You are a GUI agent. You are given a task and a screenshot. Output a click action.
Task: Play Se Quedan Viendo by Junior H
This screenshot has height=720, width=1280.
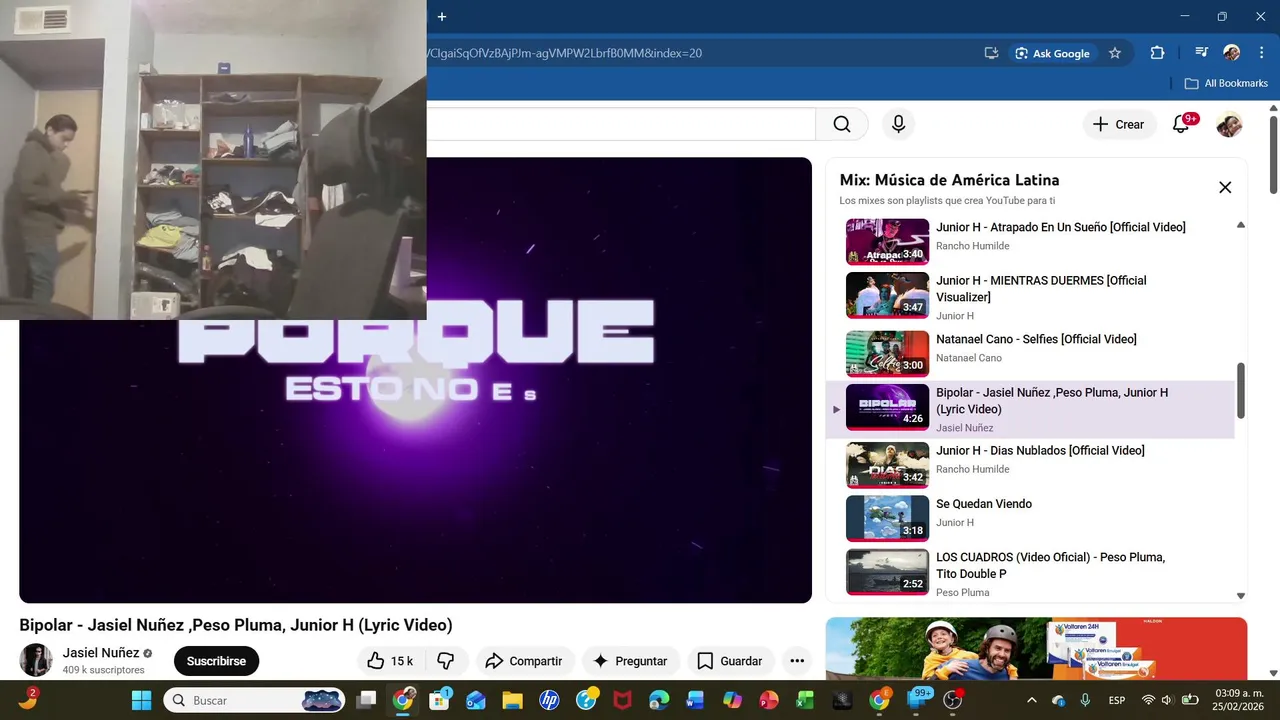[x=1030, y=518]
